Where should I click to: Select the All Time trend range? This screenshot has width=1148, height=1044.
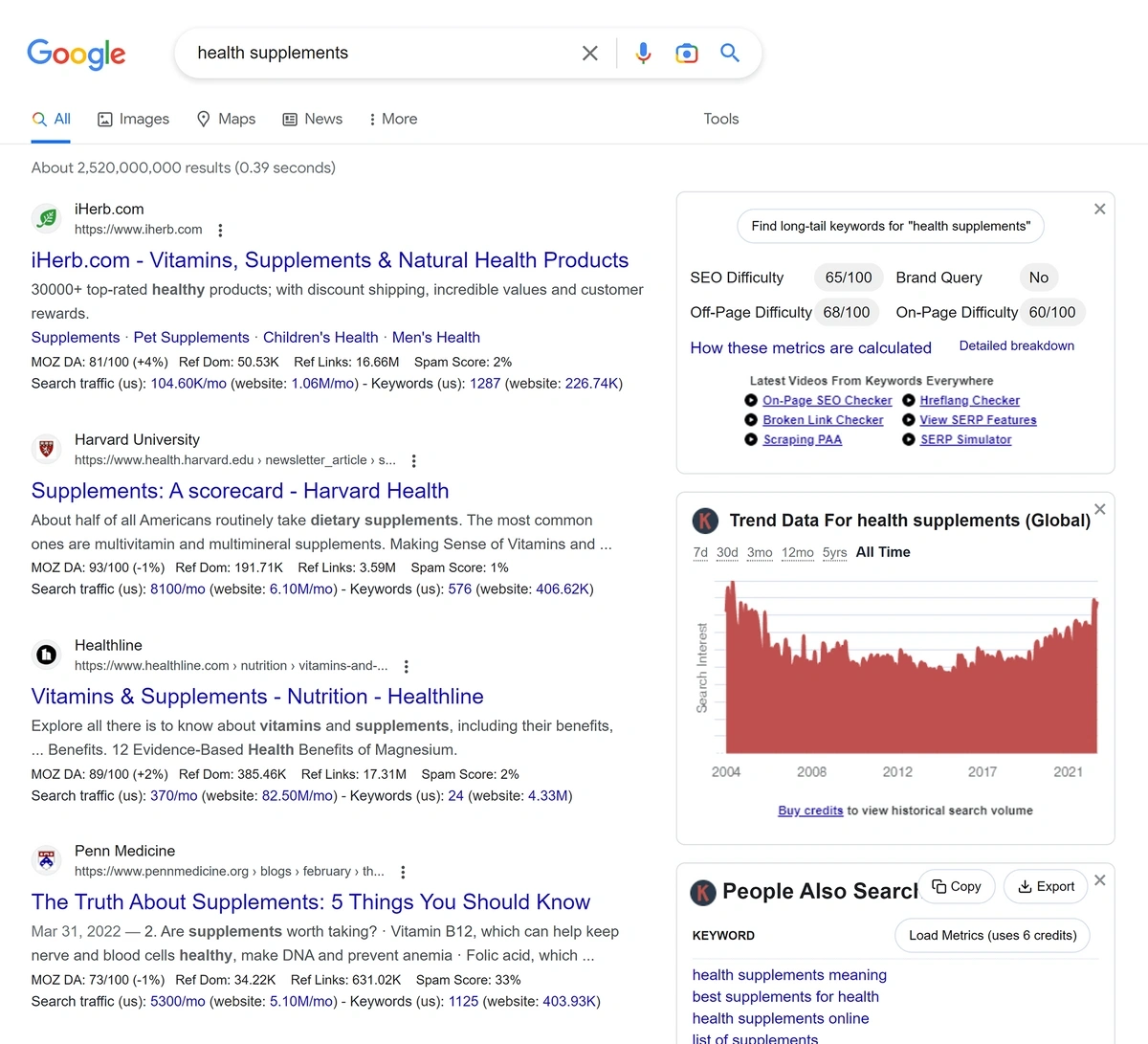[x=883, y=552]
